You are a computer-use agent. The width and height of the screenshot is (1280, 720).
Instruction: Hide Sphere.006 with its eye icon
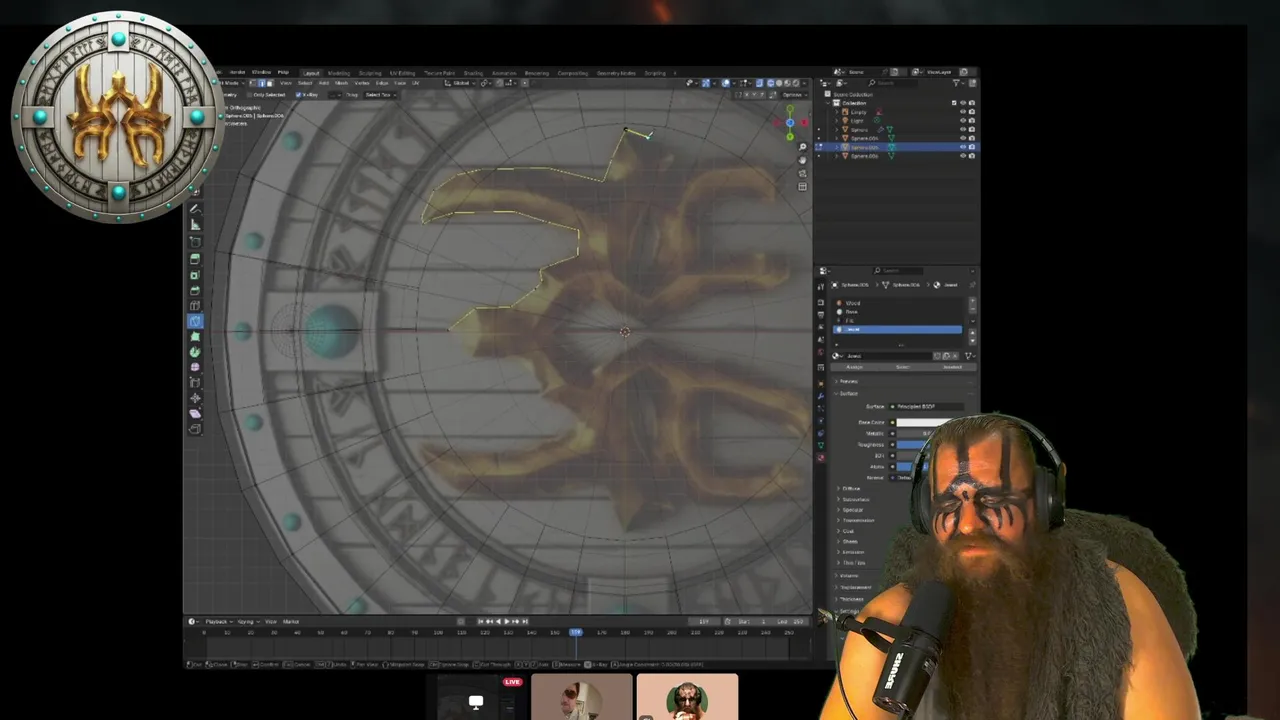tap(963, 156)
